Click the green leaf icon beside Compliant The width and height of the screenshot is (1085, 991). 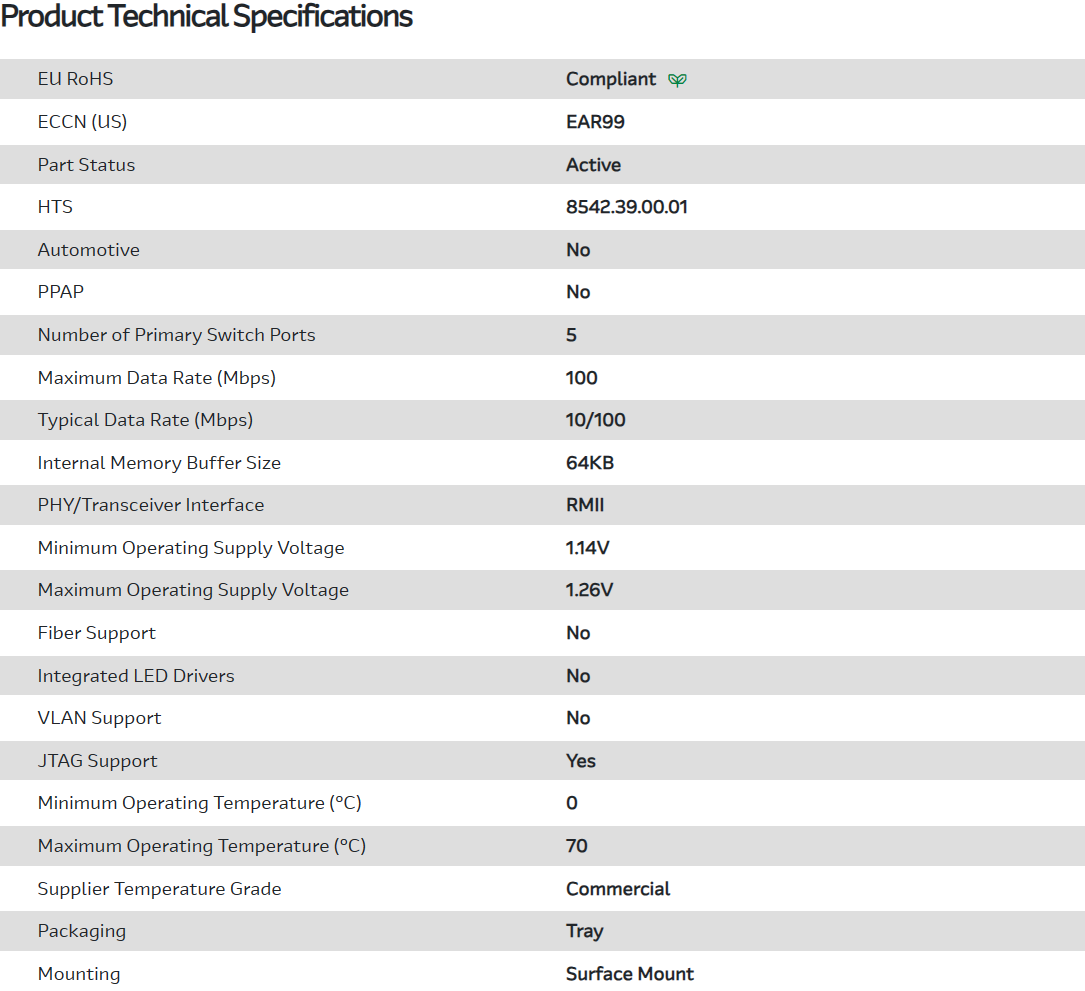(x=677, y=80)
